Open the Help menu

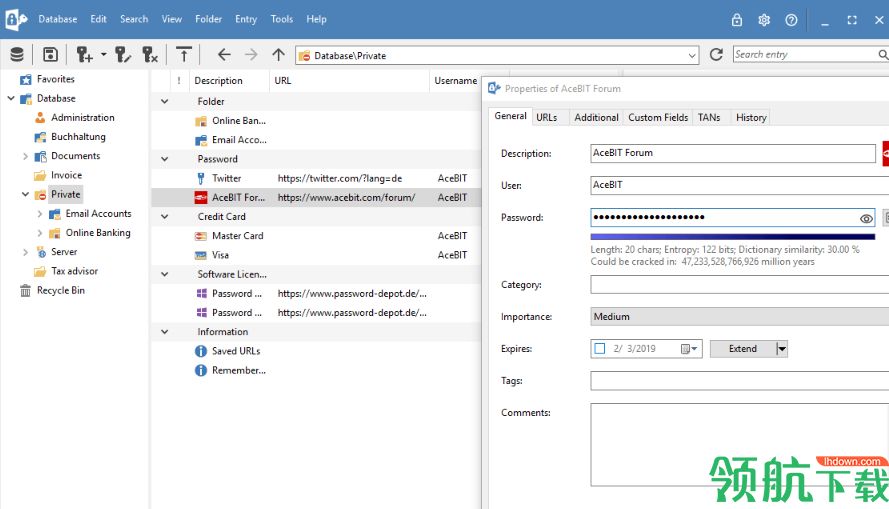316,19
